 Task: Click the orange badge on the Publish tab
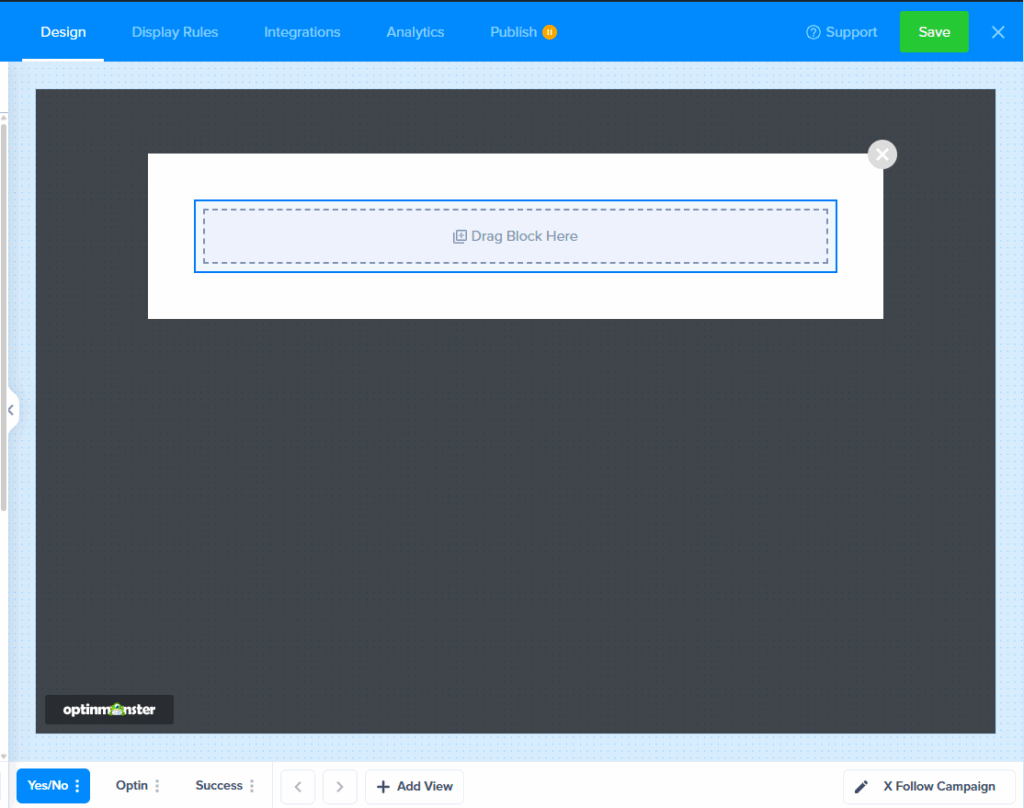pos(550,31)
